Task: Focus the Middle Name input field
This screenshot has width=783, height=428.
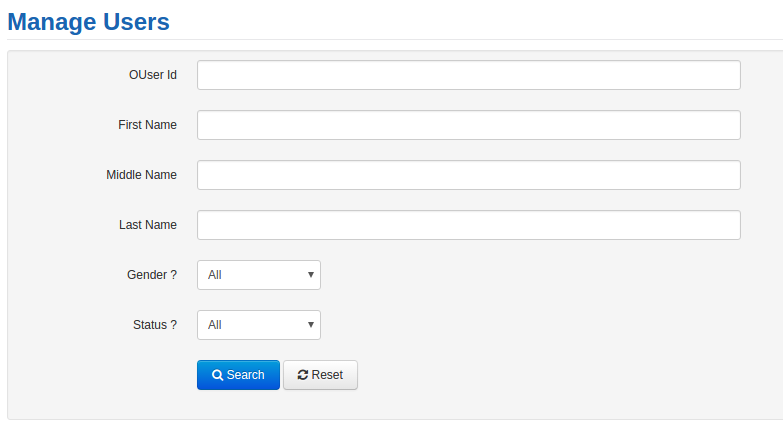Action: pyautogui.click(x=468, y=175)
